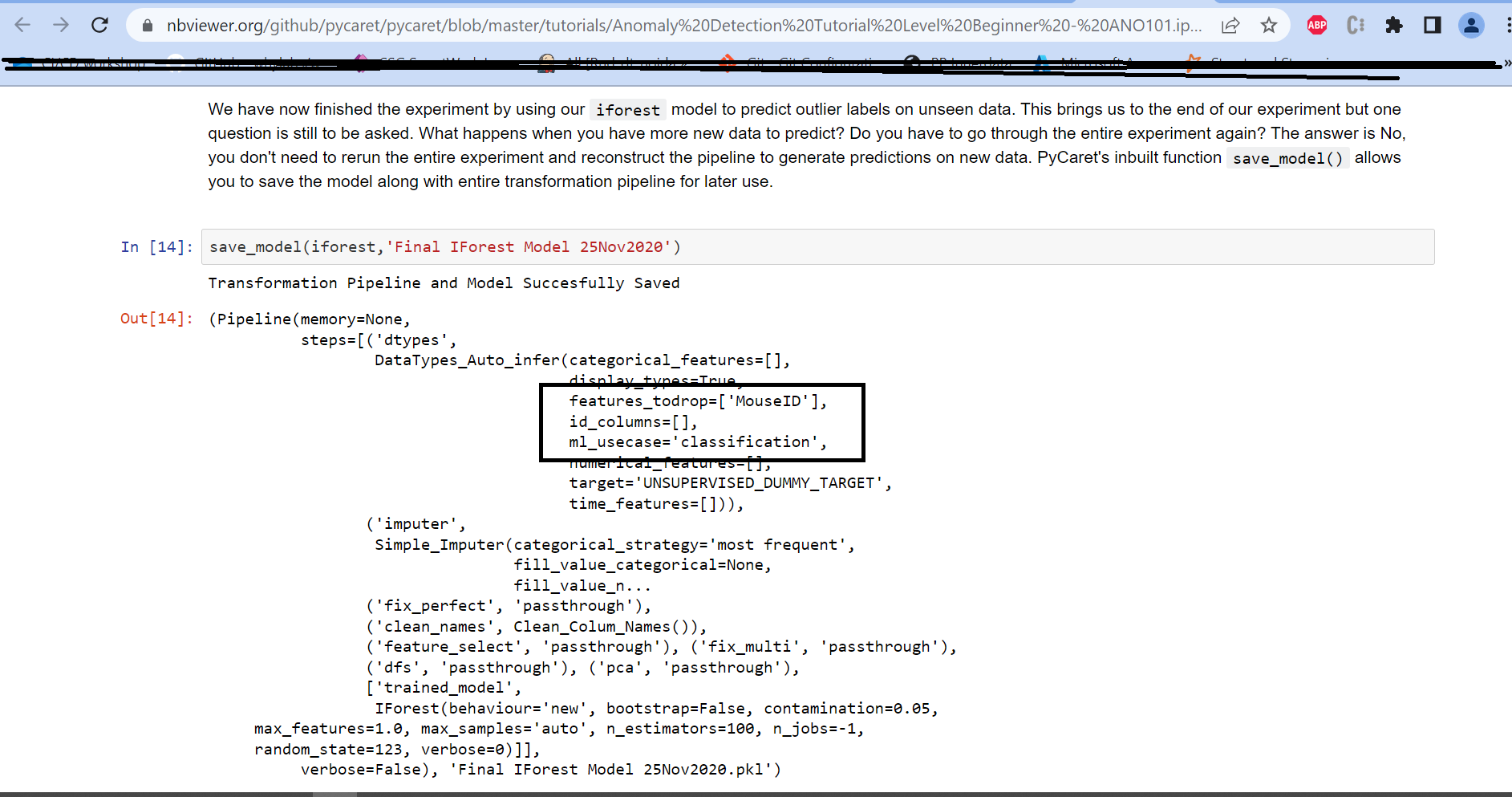Viewport: 1512px width, 797px height.
Task: Share the page via the share icon
Action: click(1230, 25)
